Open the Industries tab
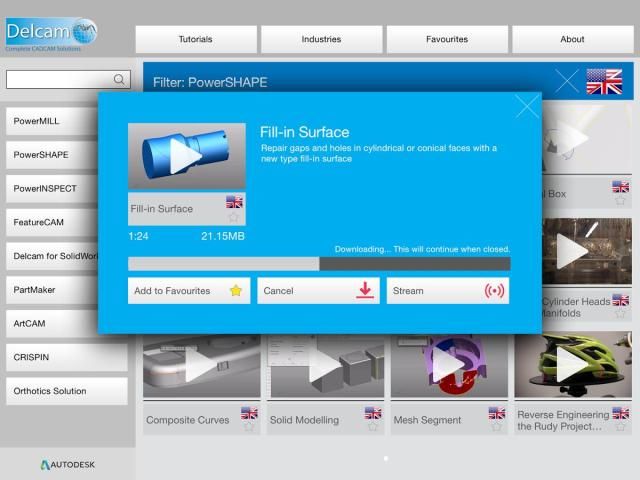Image resolution: width=640 pixels, height=480 pixels. (x=321, y=39)
